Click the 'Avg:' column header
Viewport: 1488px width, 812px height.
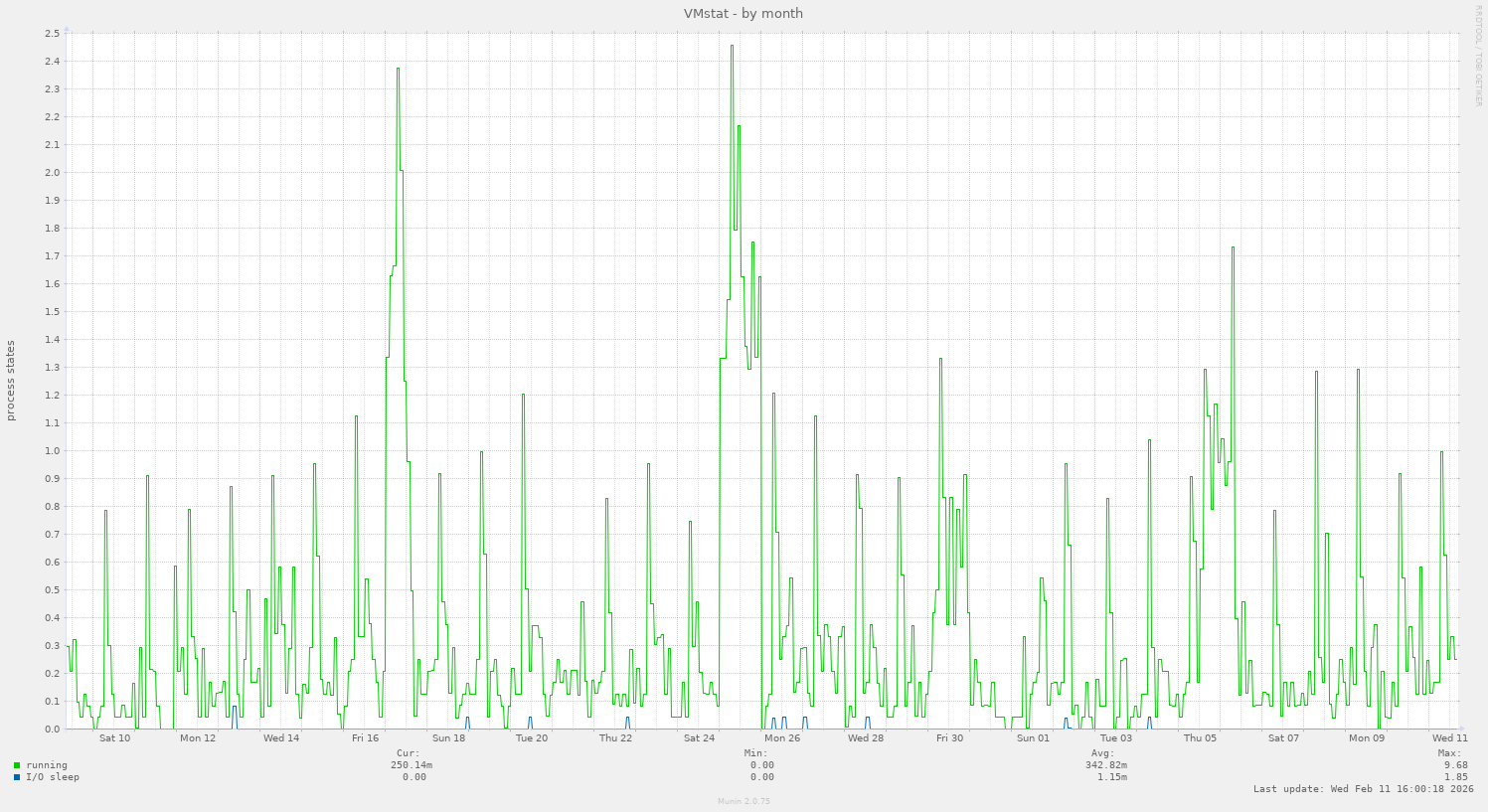coord(1102,753)
